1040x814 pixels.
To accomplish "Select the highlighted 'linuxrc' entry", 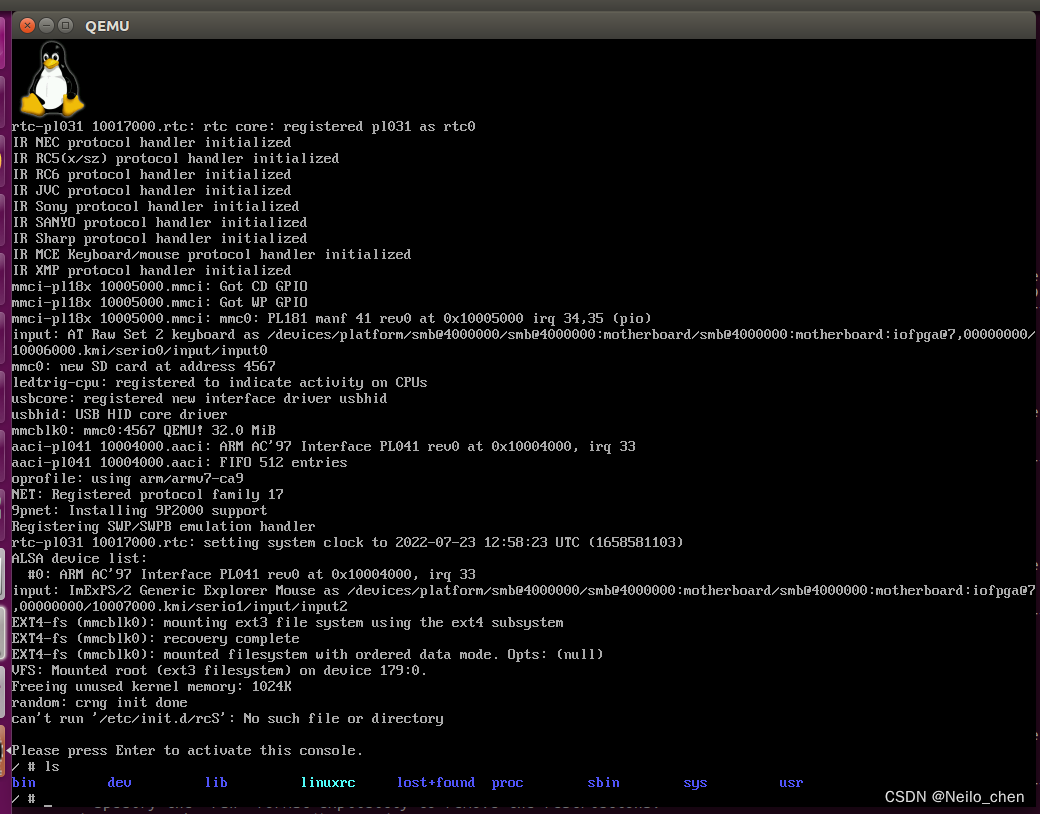I will pyautogui.click(x=328, y=782).
